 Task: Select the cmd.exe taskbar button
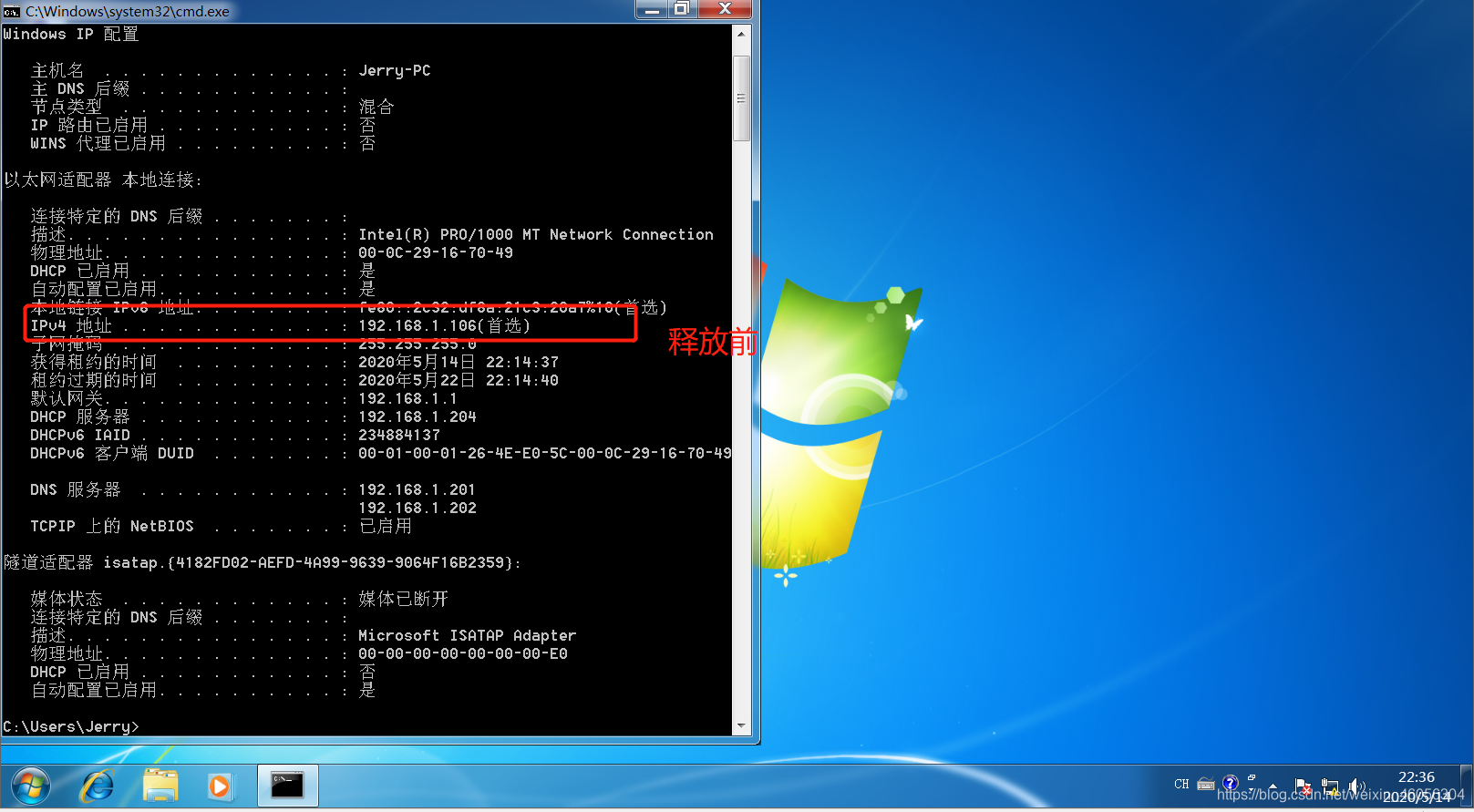287,786
